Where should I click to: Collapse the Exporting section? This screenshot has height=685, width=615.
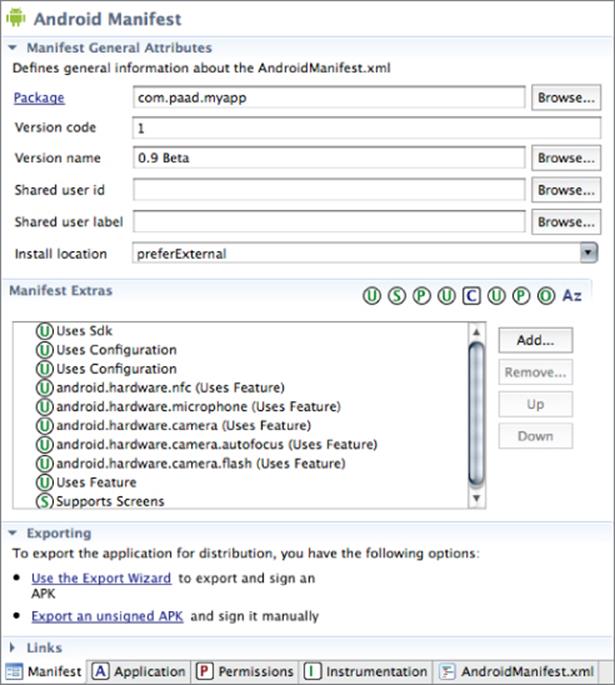pos(13,533)
